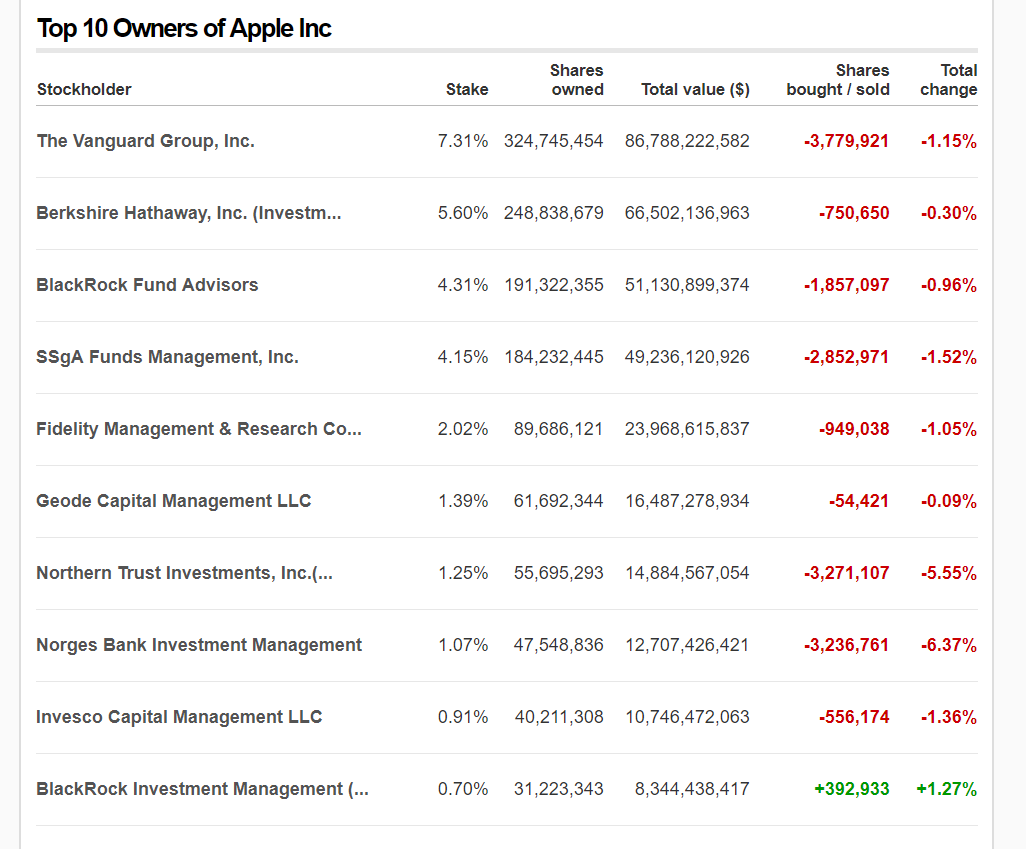This screenshot has width=1026, height=849.
Task: Select the 12,707,426,421 total value cell
Action: pos(687,645)
